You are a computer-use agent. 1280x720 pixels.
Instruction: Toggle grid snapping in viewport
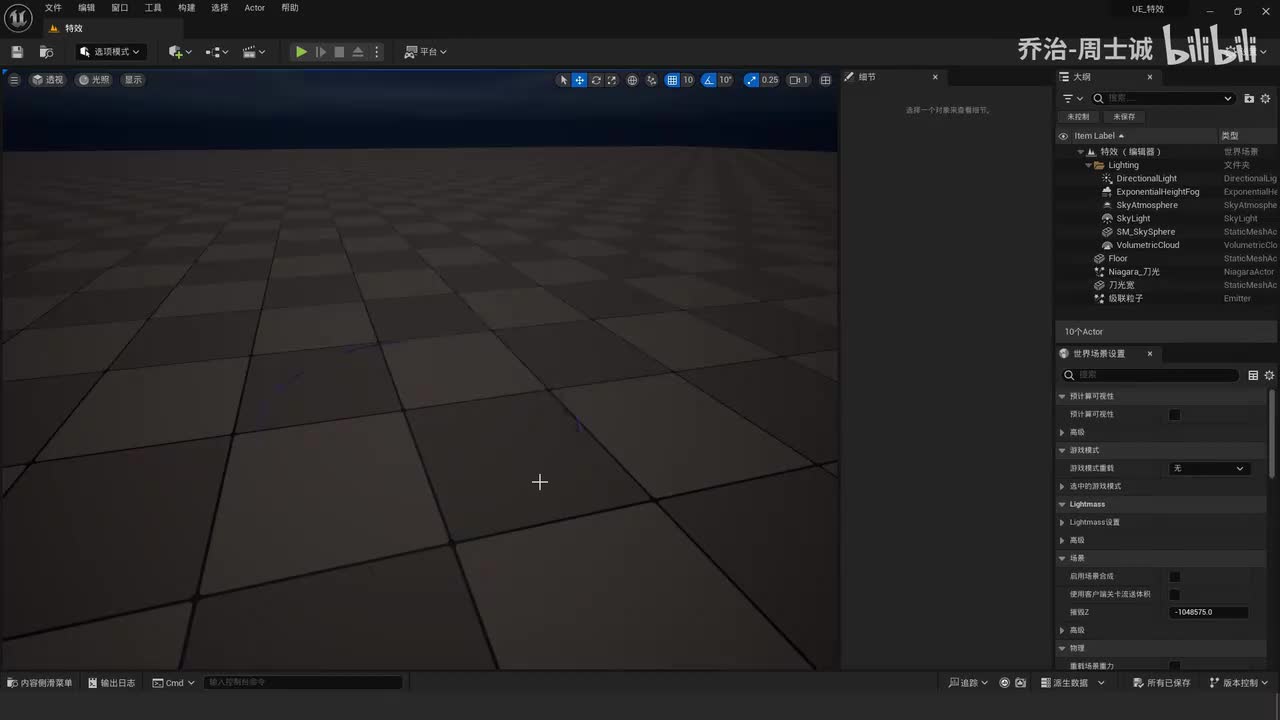[672, 80]
